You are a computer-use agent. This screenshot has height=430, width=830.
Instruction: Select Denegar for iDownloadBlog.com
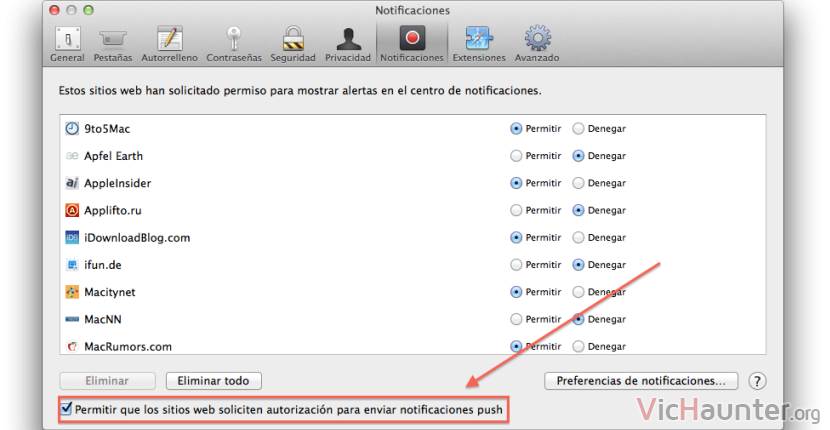[578, 238]
